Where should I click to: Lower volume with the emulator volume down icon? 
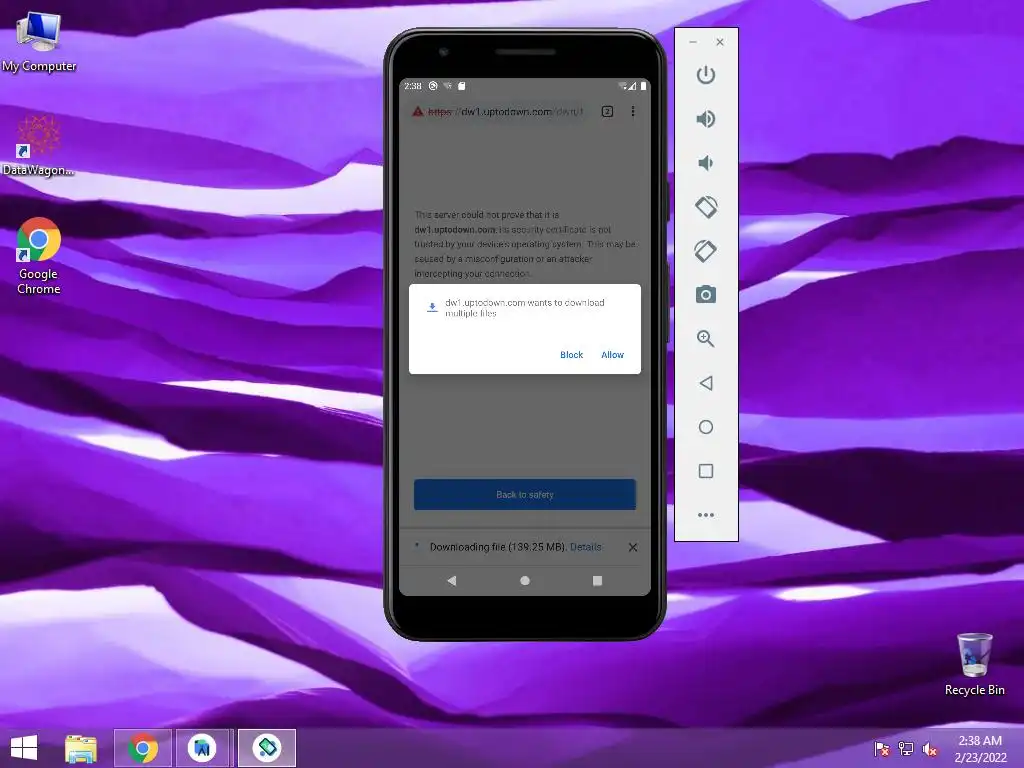pyautogui.click(x=705, y=163)
